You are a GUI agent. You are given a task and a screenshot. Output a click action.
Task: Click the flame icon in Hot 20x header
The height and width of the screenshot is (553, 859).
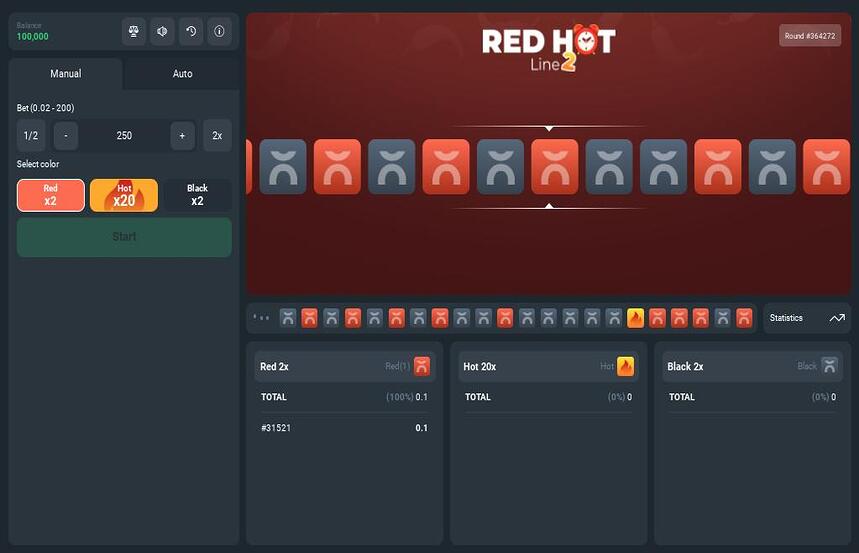pyautogui.click(x=626, y=366)
